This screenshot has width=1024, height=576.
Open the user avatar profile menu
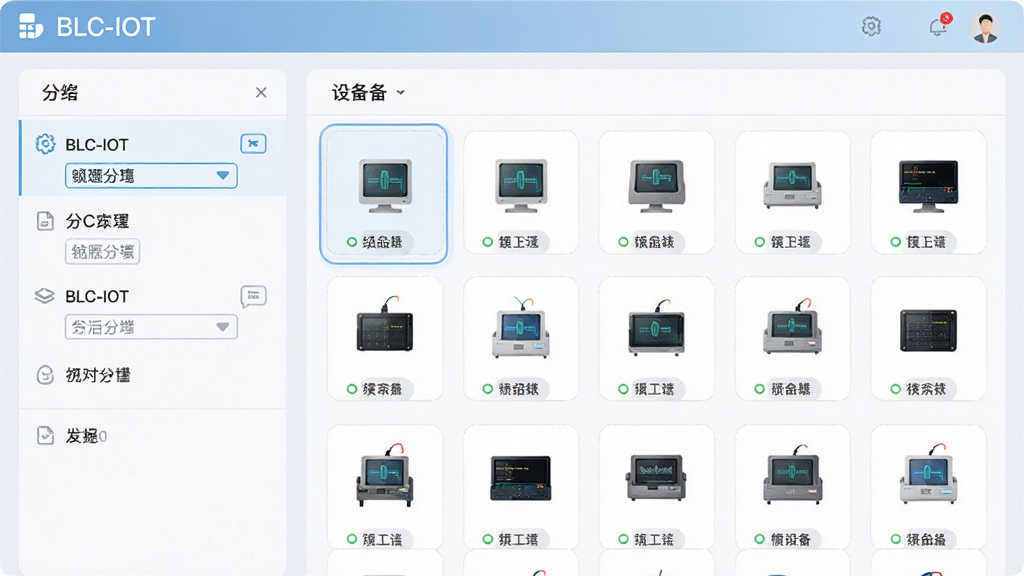[985, 27]
